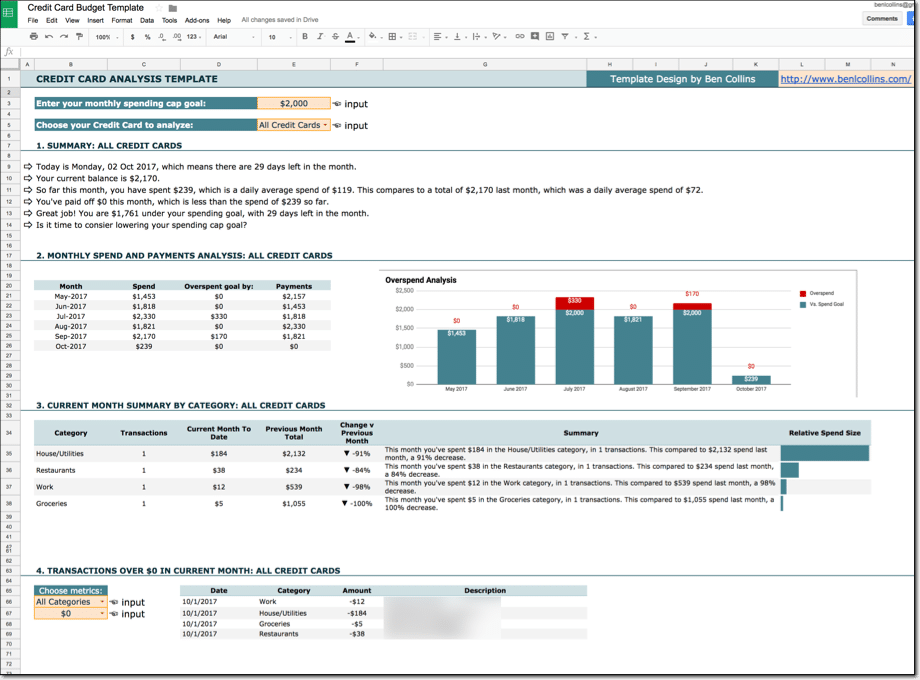
Task: Follow the benlcollins.com link
Action: [x=845, y=78]
